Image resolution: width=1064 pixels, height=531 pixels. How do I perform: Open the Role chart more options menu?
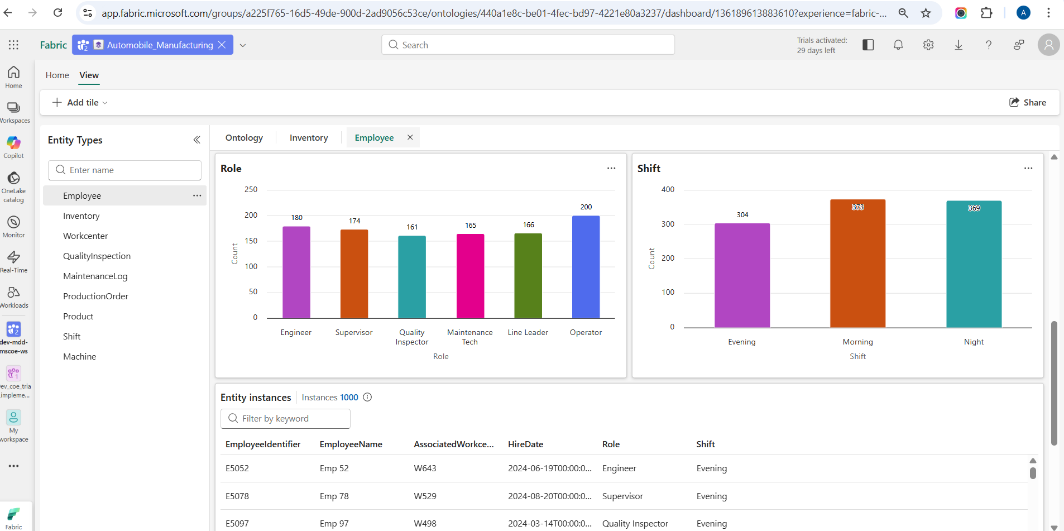pyautogui.click(x=611, y=168)
